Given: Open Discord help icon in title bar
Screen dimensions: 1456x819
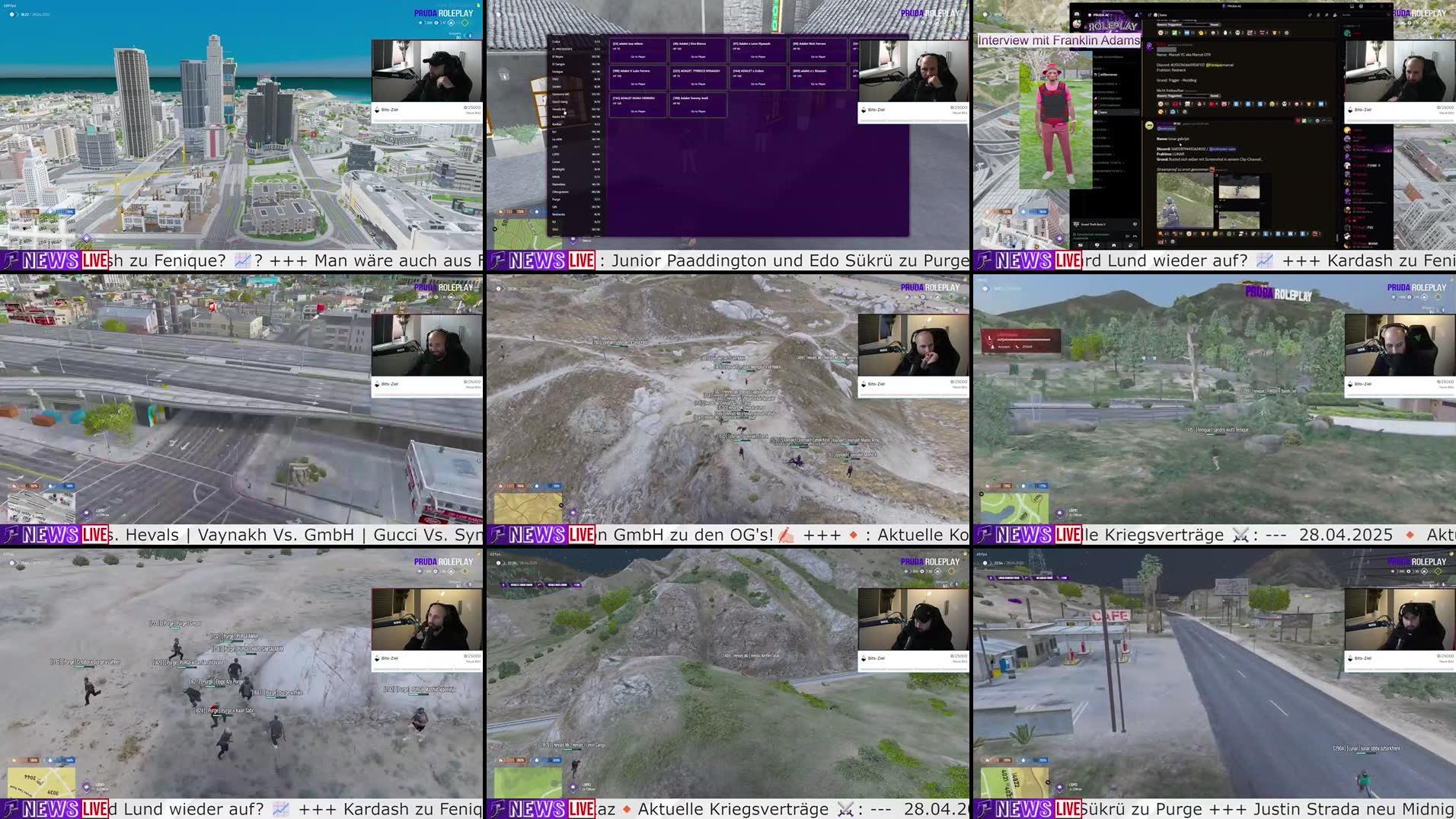Looking at the screenshot, I should click(x=1361, y=6).
